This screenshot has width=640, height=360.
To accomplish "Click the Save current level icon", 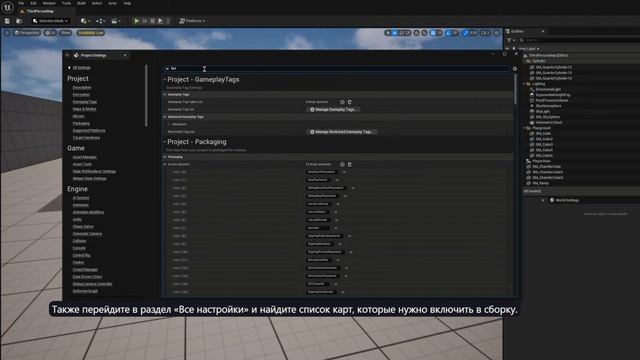I will (7, 21).
